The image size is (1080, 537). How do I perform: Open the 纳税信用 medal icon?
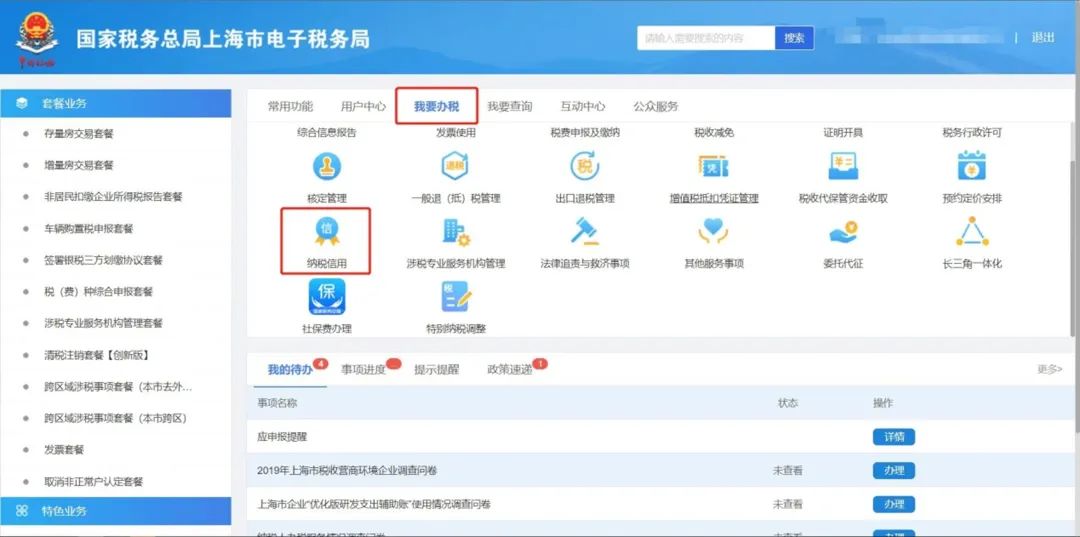click(326, 232)
